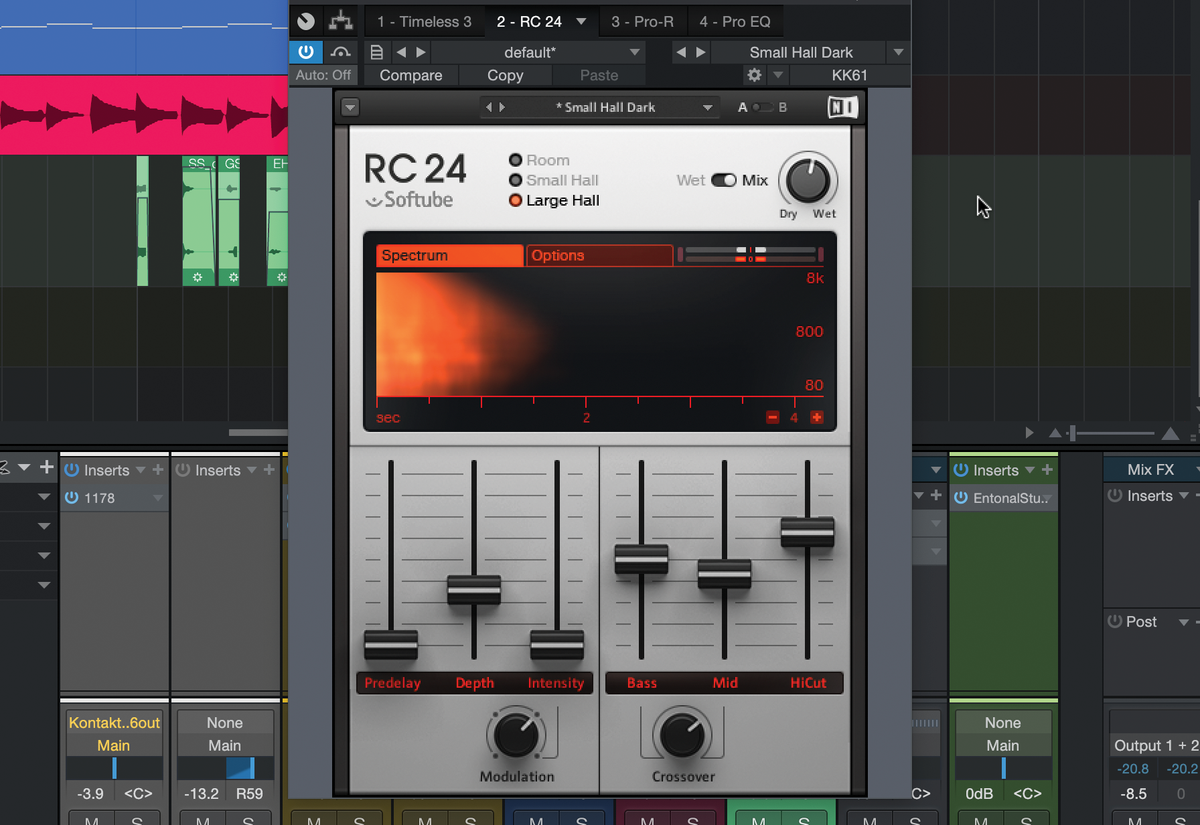This screenshot has width=1200, height=825.
Task: Click the Copy button
Action: (x=505, y=75)
